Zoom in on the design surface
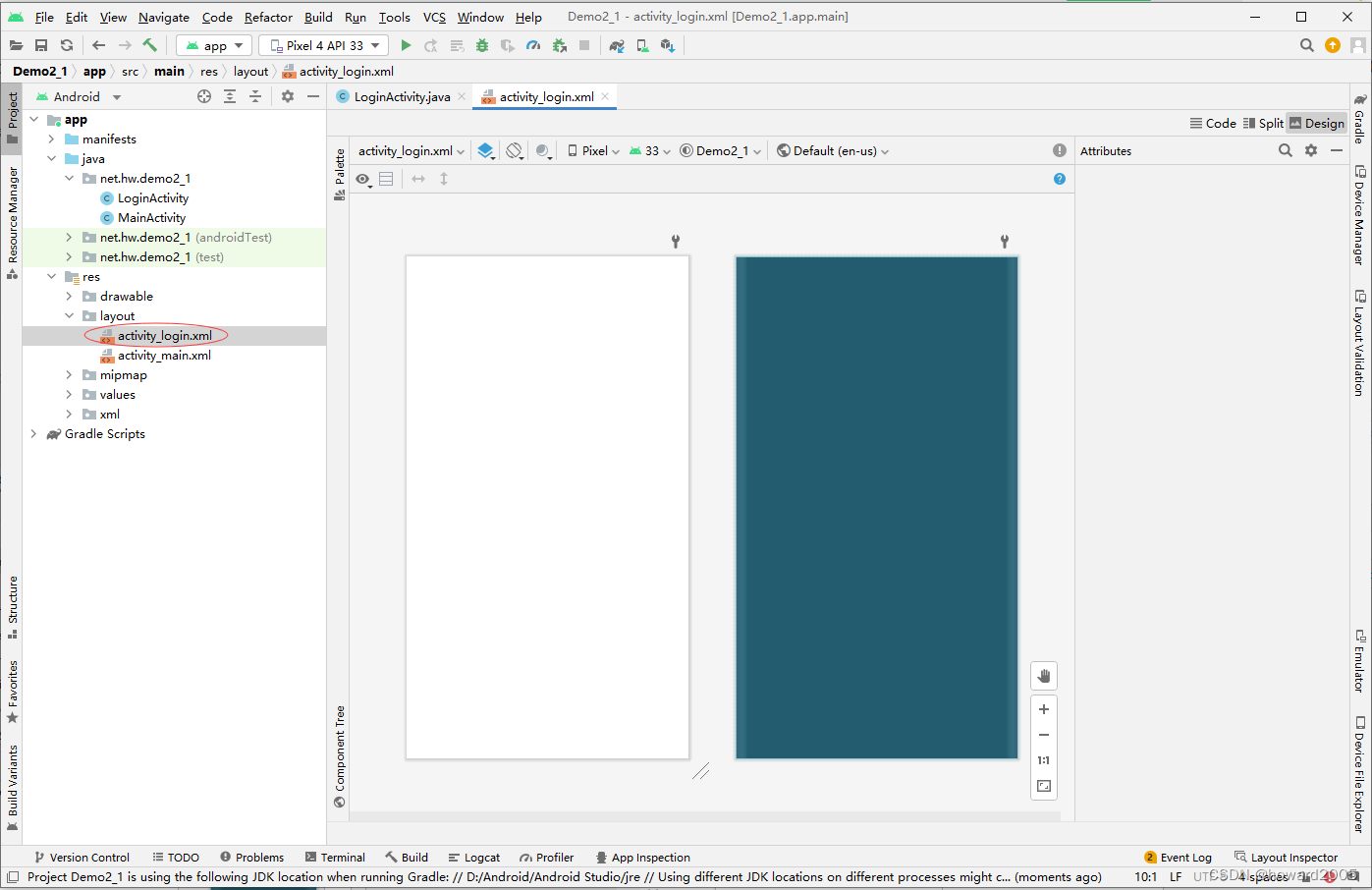 coord(1044,709)
